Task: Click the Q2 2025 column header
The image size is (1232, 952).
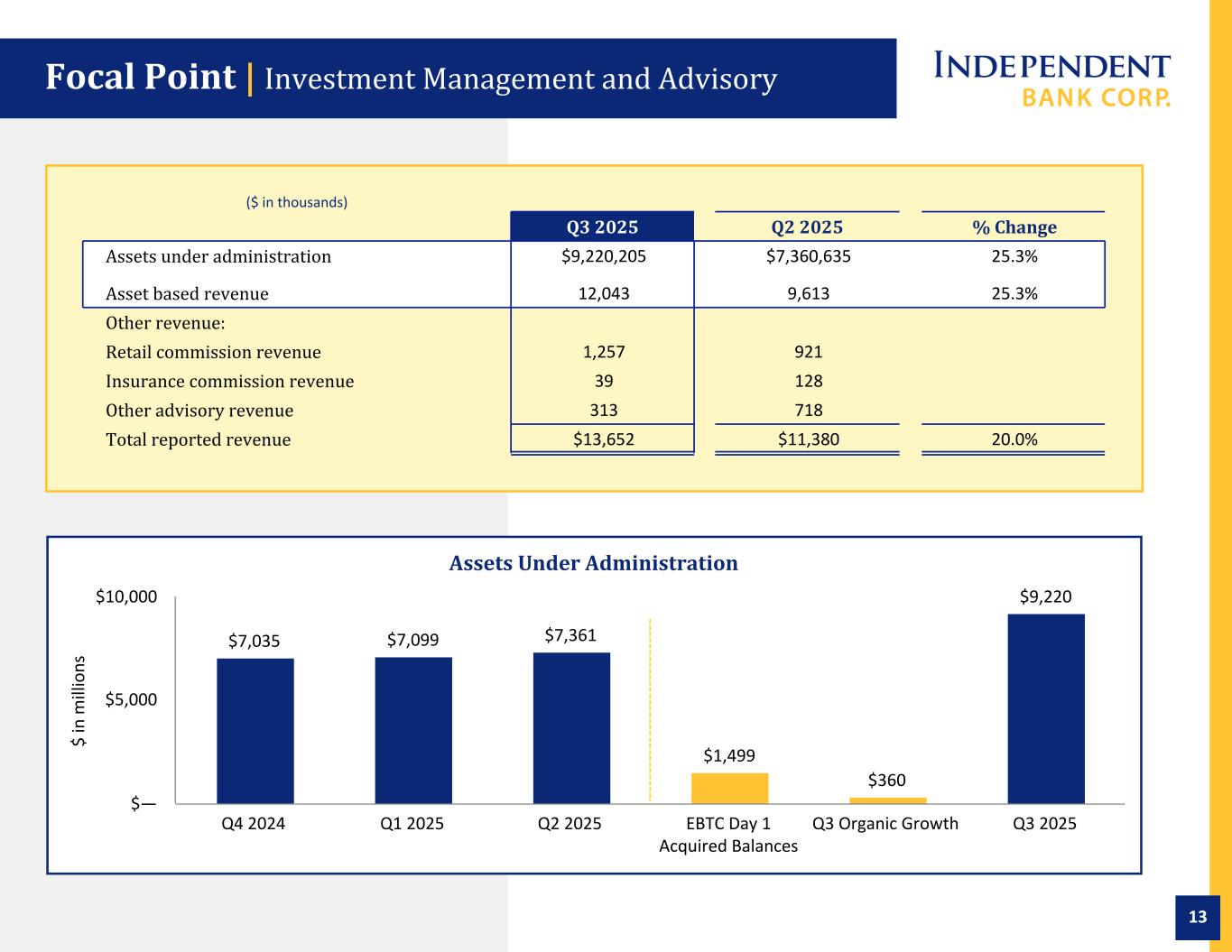Action: point(807,226)
